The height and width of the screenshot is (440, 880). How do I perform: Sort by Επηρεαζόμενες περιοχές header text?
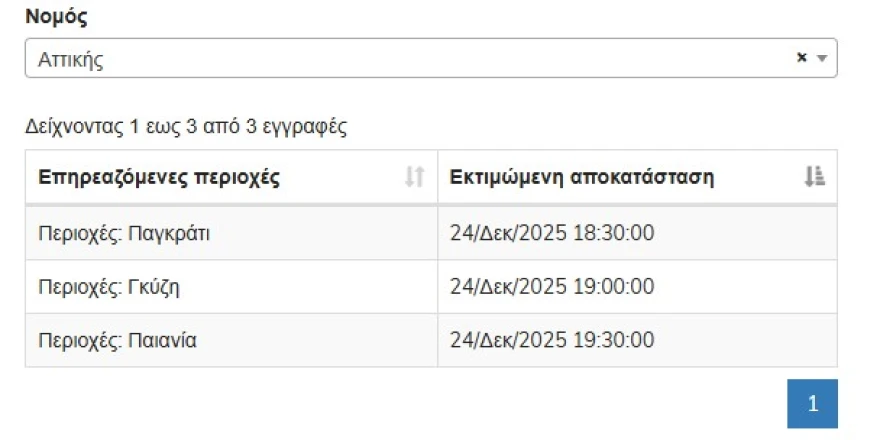(x=159, y=178)
